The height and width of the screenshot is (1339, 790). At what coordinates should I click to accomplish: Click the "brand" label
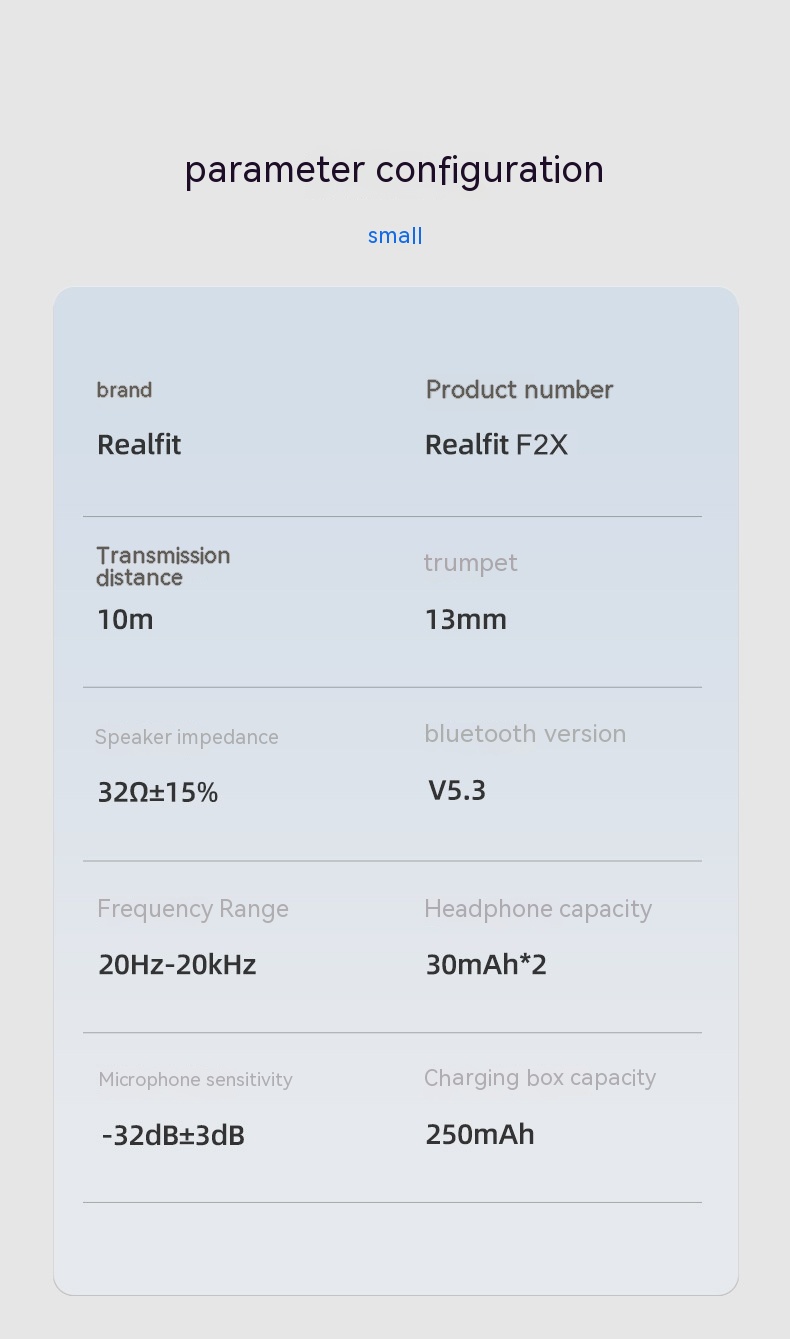(x=124, y=390)
